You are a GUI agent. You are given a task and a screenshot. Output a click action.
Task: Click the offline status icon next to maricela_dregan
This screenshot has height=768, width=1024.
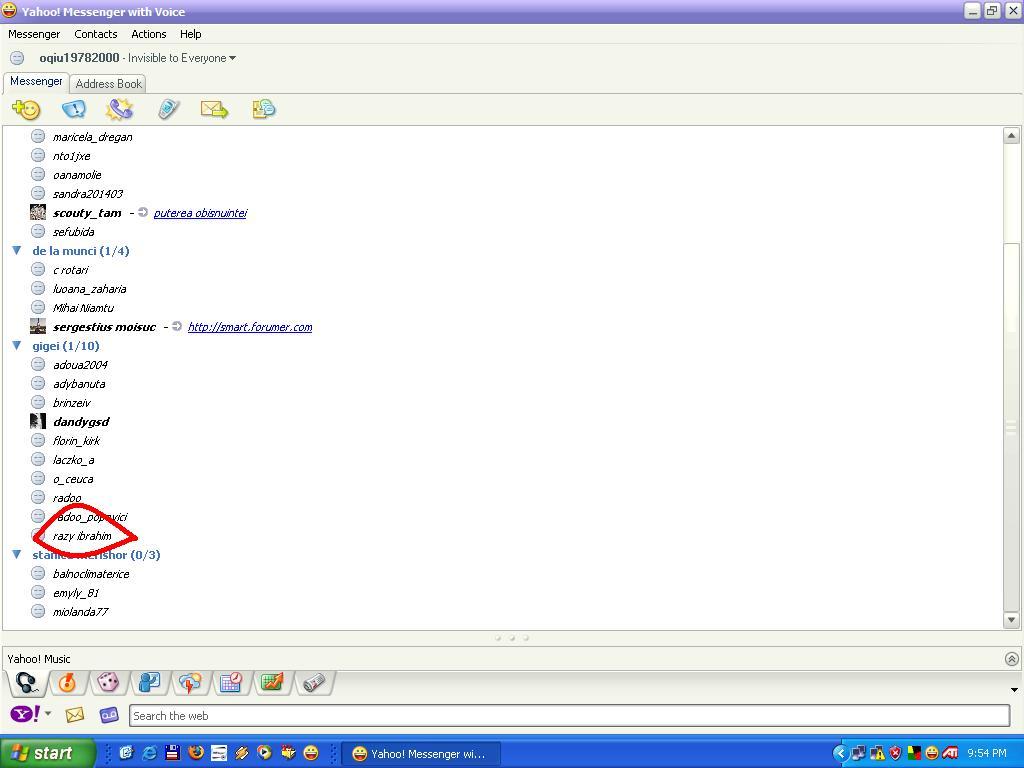point(38,136)
